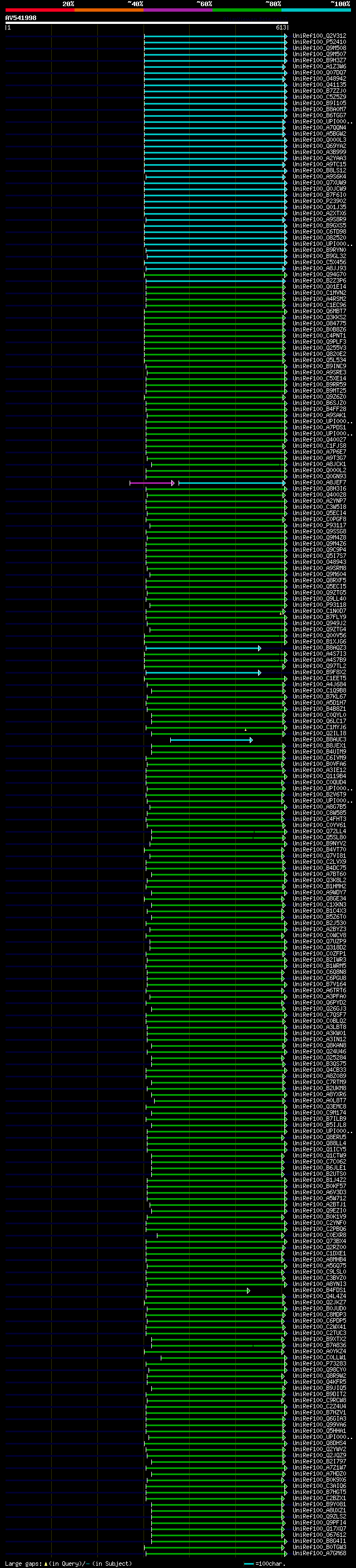This screenshot has height=1568, width=356.
Task: Select label UniRef100_C1N0D7
Action: coord(319,611)
